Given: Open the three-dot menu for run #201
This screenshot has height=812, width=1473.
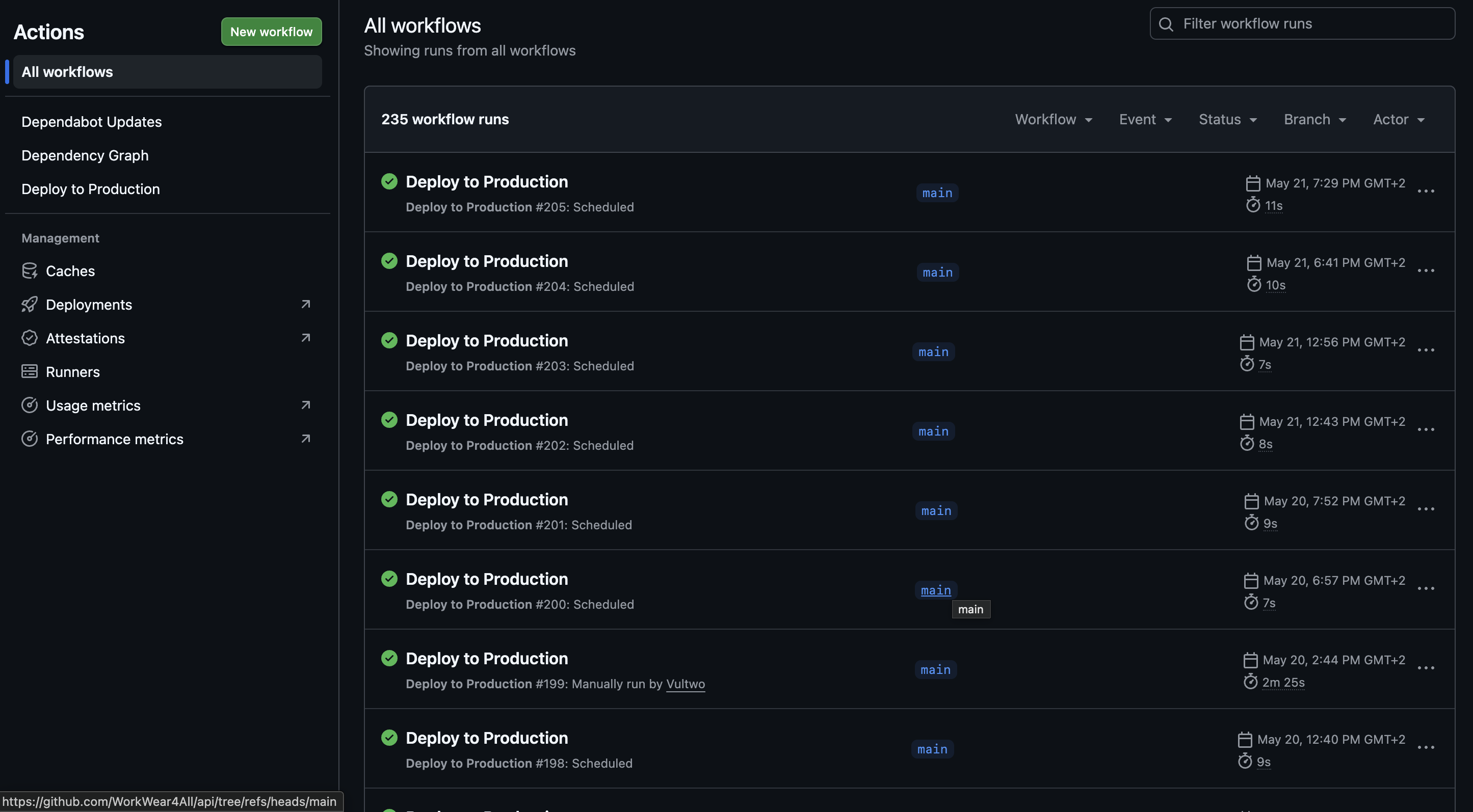Looking at the screenshot, I should [x=1426, y=509].
